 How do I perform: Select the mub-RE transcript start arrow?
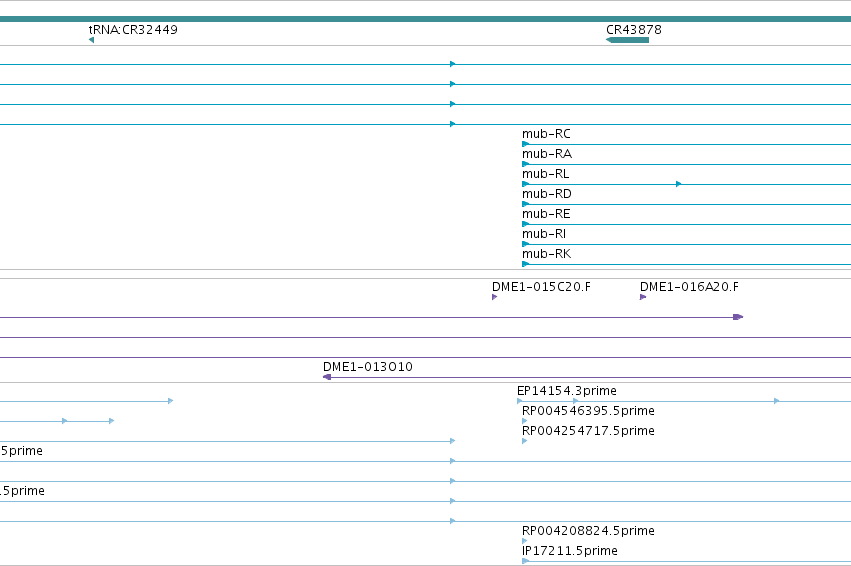(525, 225)
